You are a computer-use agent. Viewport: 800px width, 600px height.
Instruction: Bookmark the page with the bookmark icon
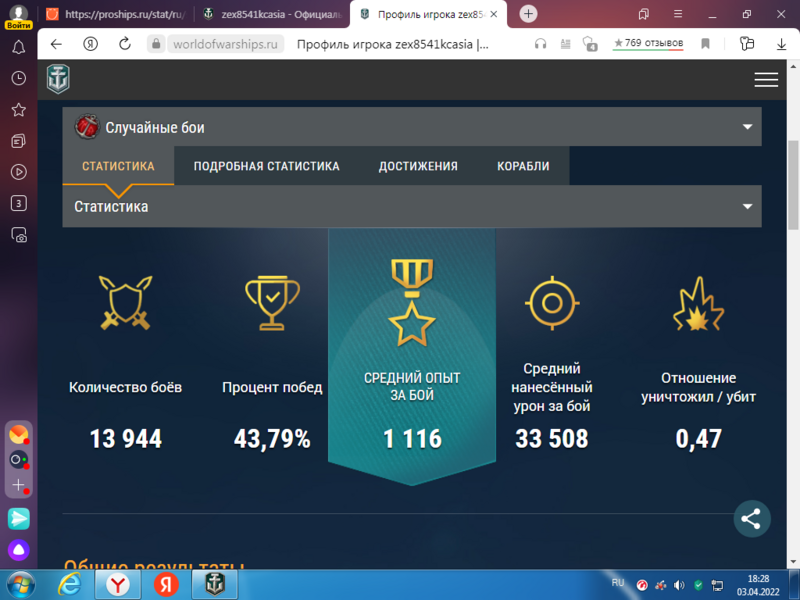click(x=705, y=44)
